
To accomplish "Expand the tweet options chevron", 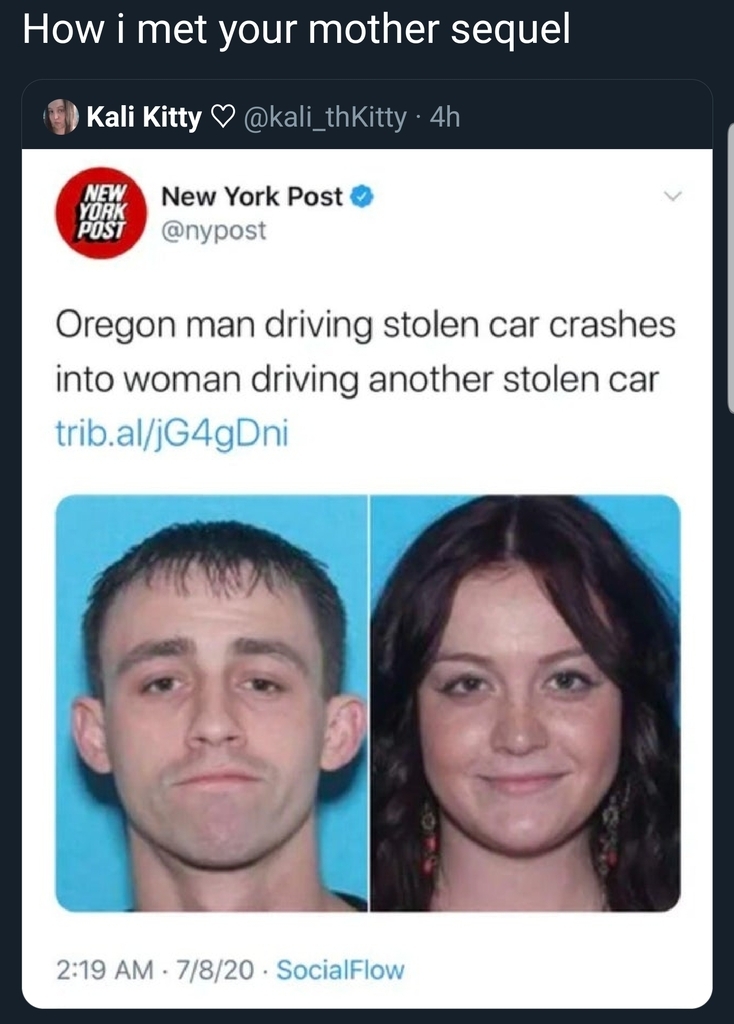I will (672, 195).
